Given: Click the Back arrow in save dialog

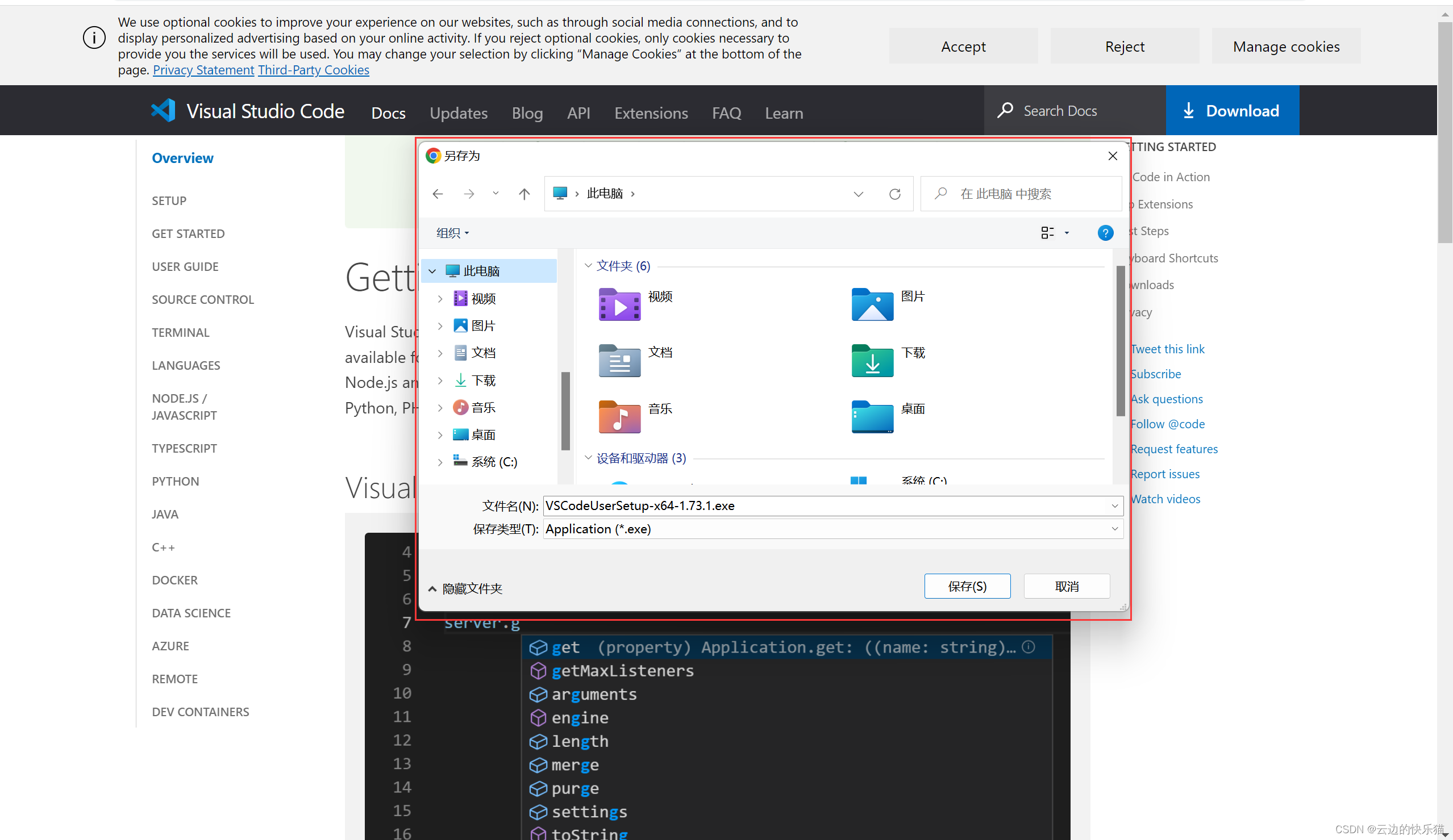Looking at the screenshot, I should click(x=438, y=194).
